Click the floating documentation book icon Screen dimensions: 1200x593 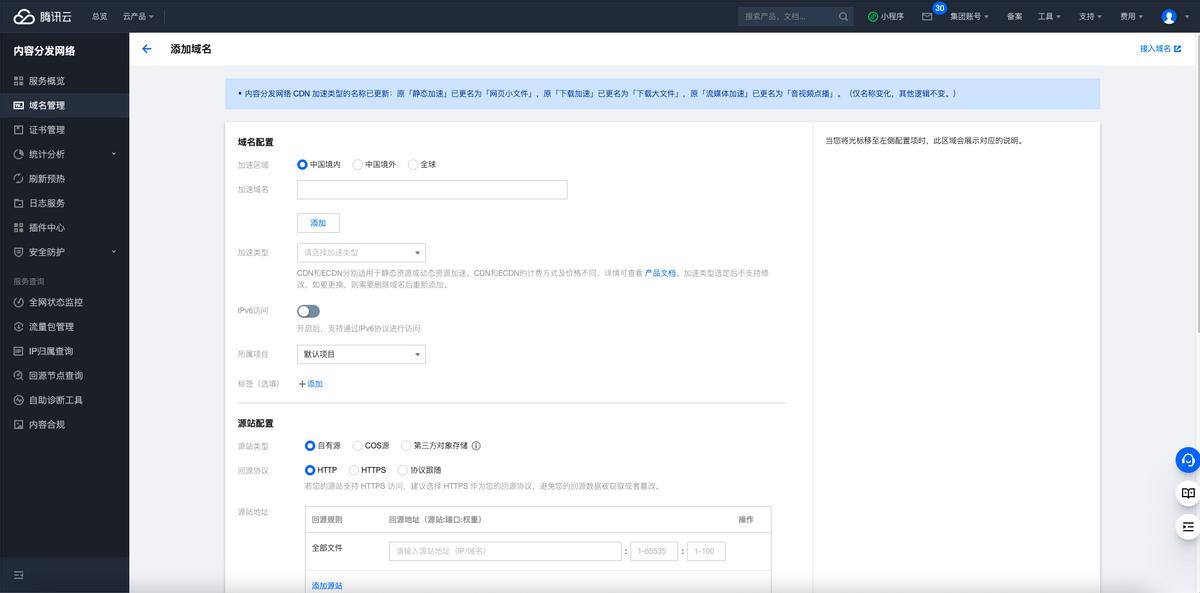click(1187, 493)
